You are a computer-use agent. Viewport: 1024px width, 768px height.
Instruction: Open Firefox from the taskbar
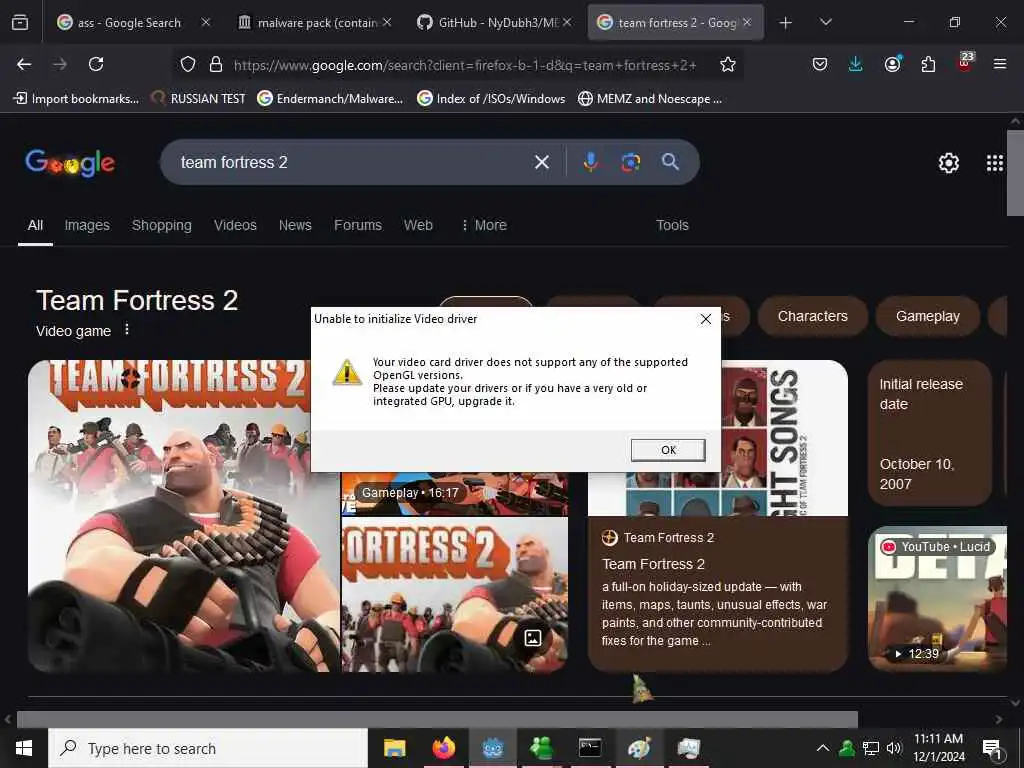point(443,748)
